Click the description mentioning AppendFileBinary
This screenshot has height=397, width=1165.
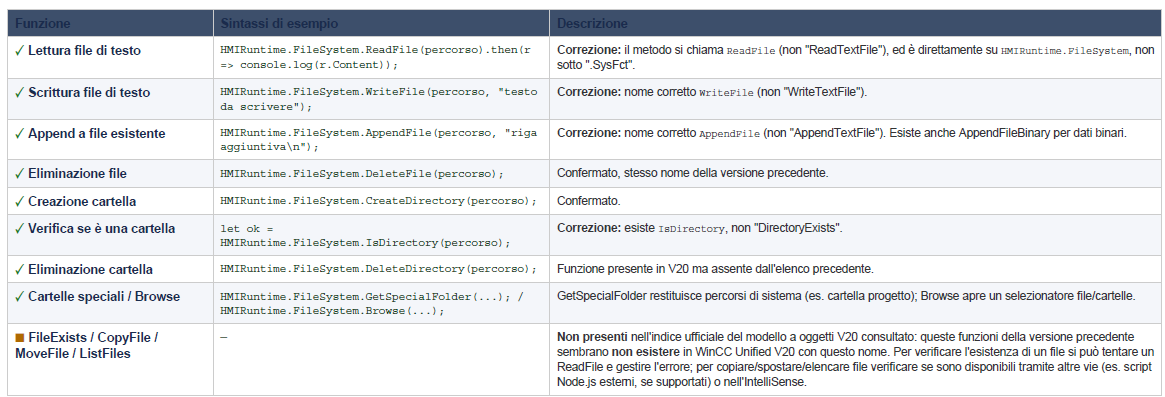[x=842, y=134]
